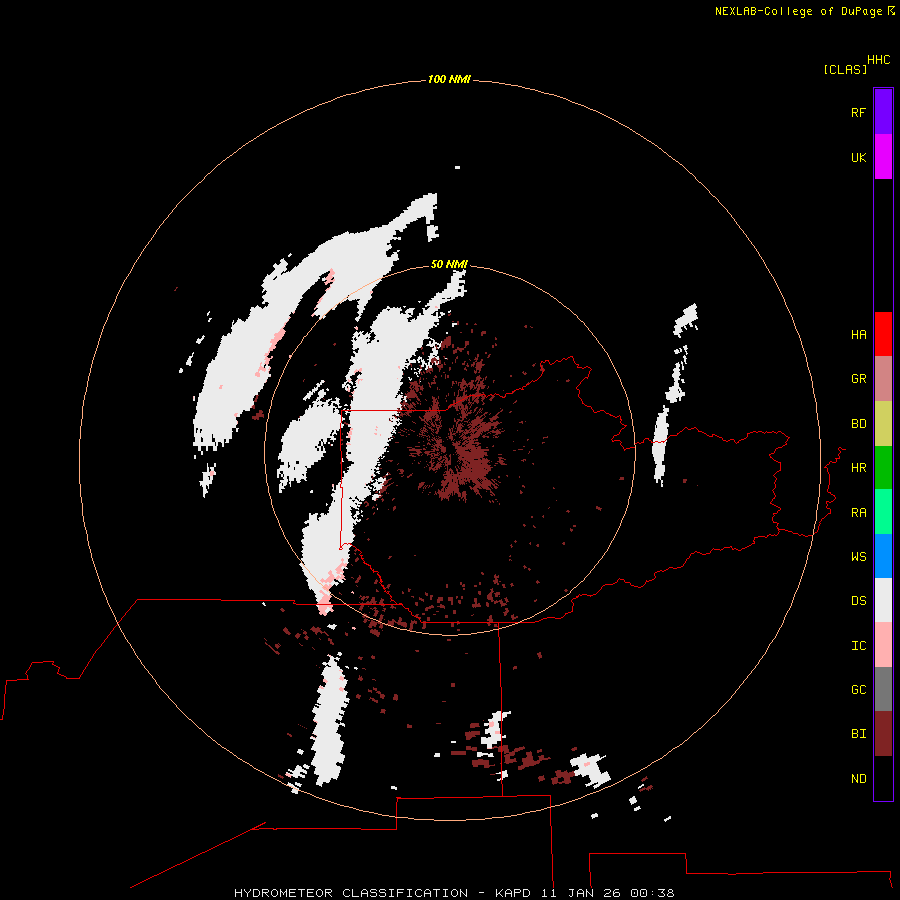
Task: Click the BI legend label
Action: click(858, 734)
